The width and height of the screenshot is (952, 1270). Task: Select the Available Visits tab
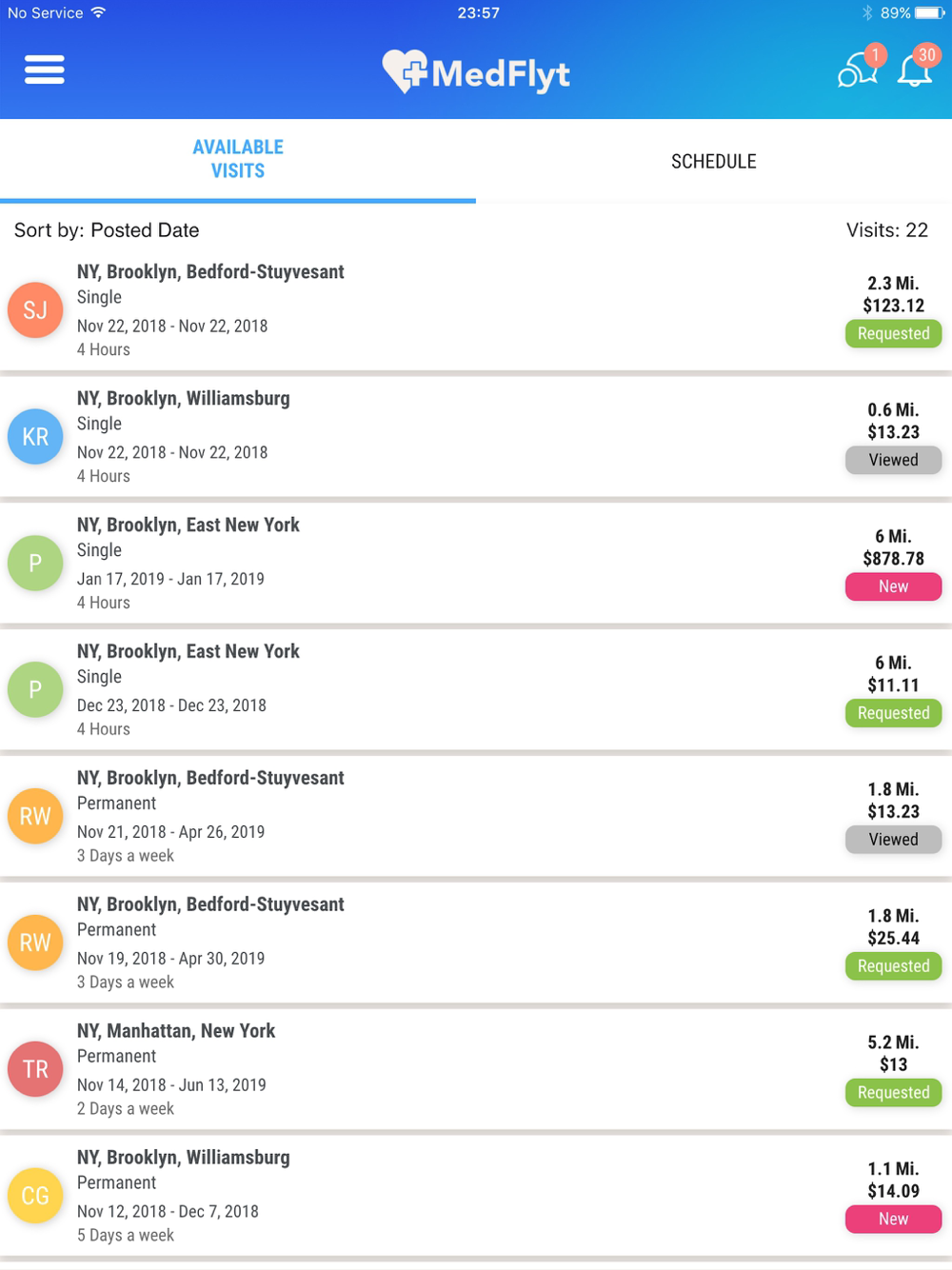pyautogui.click(x=238, y=159)
